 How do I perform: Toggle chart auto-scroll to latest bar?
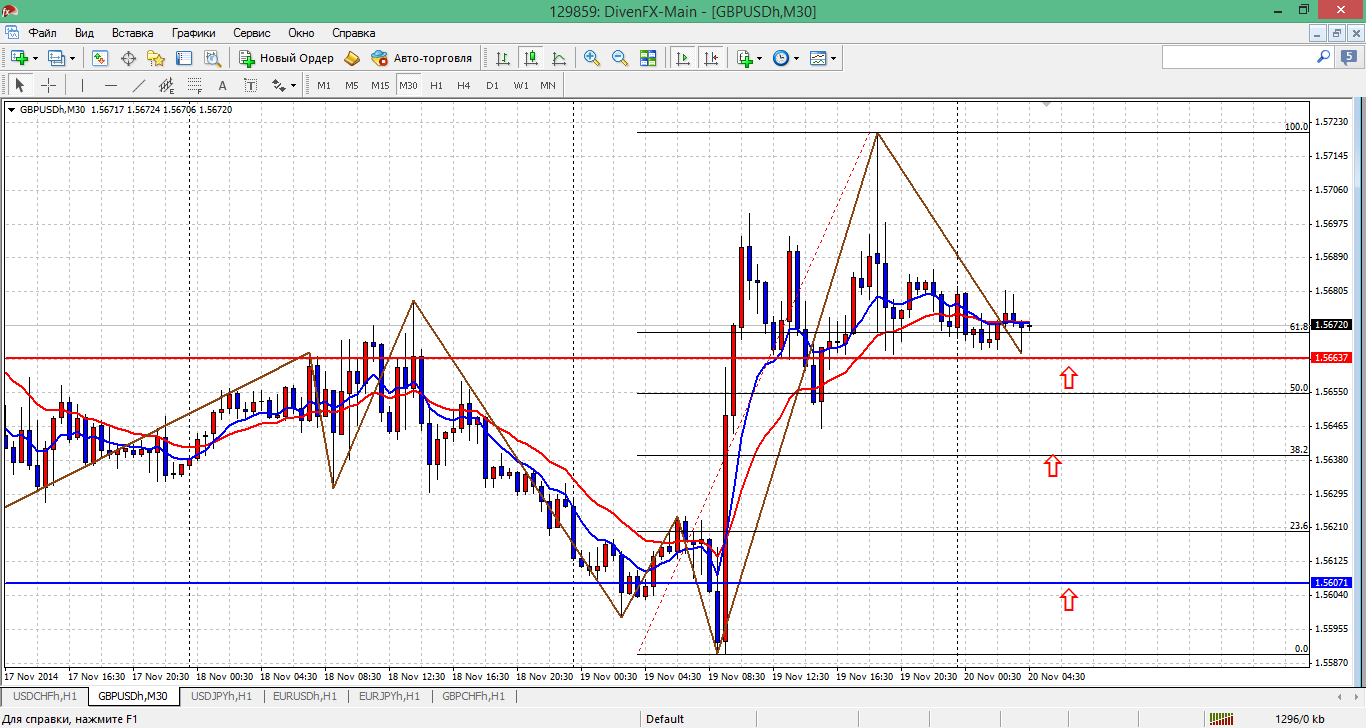click(x=683, y=58)
